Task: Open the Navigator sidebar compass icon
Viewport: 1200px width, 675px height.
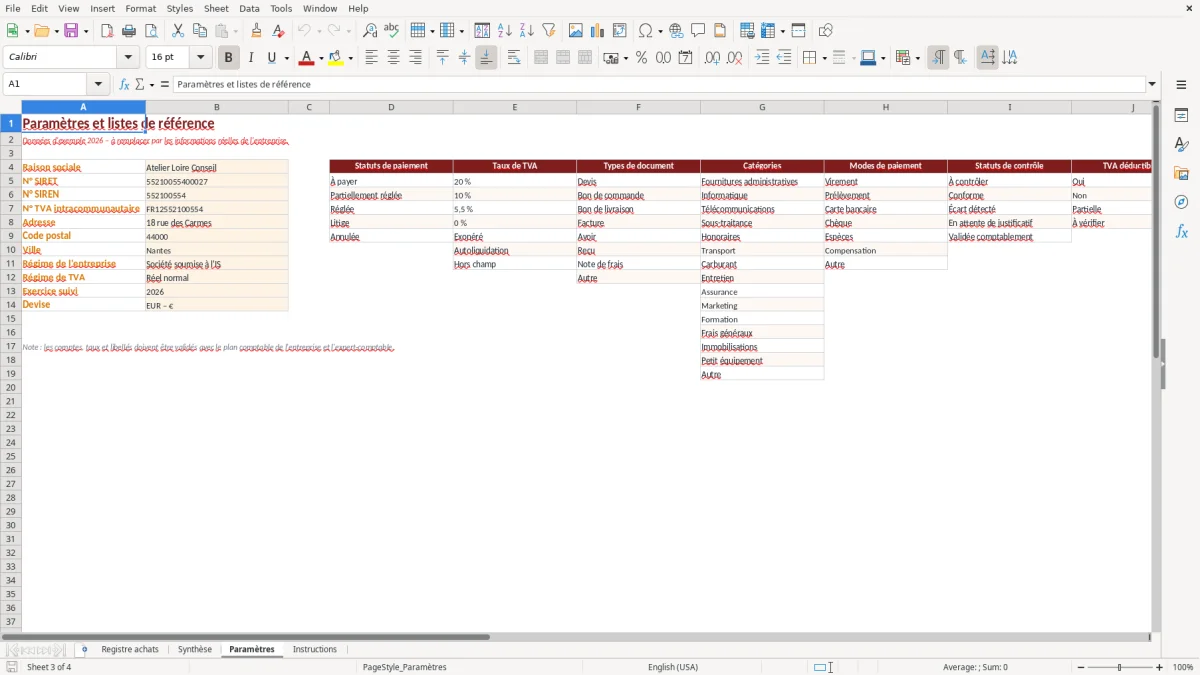Action: (1181, 202)
